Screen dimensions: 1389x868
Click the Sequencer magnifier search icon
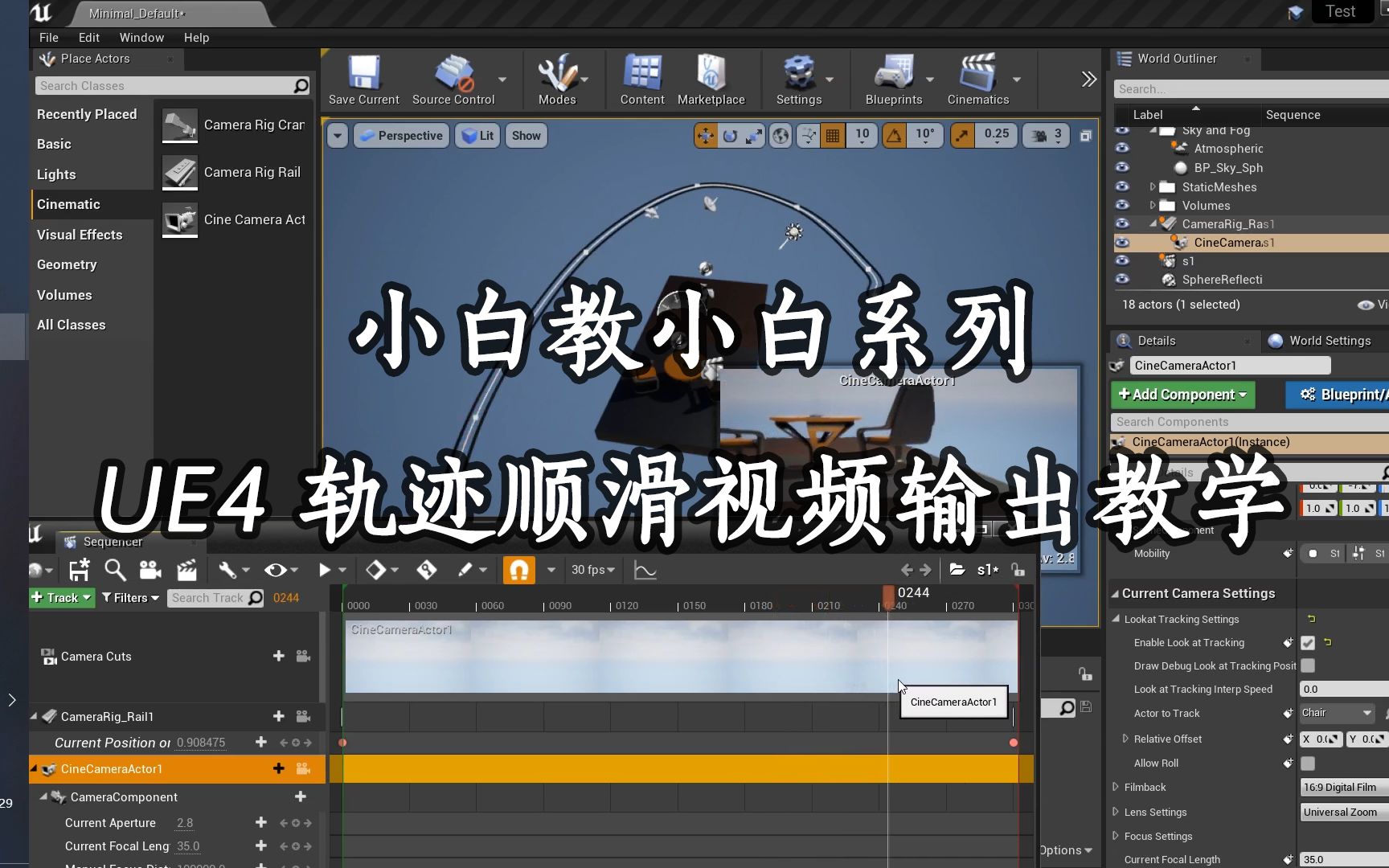click(x=115, y=570)
